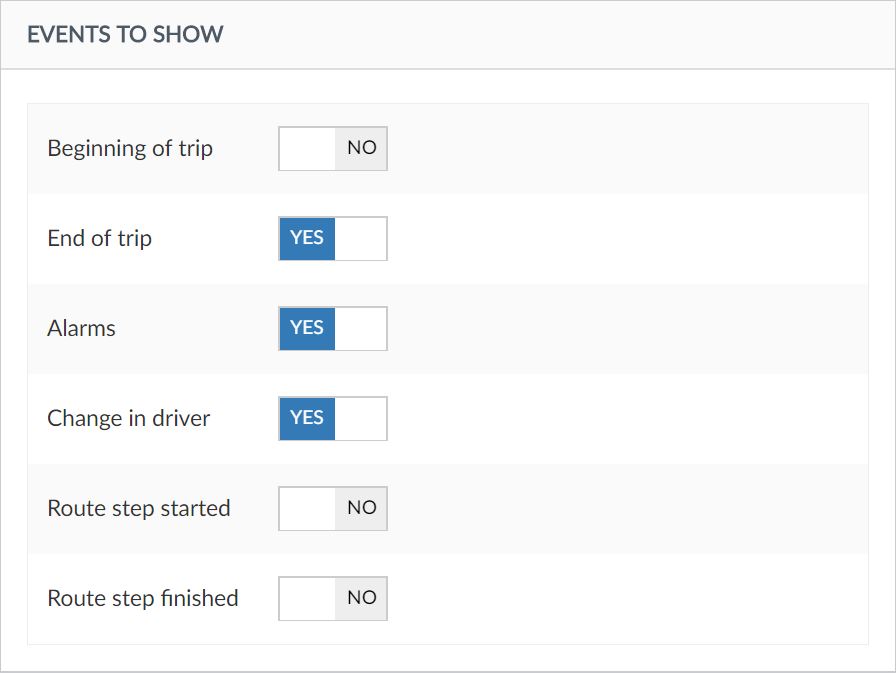Image resolution: width=896 pixels, height=673 pixels.
Task: Click the NO text on Beginning of trip switch
Action: tap(361, 148)
